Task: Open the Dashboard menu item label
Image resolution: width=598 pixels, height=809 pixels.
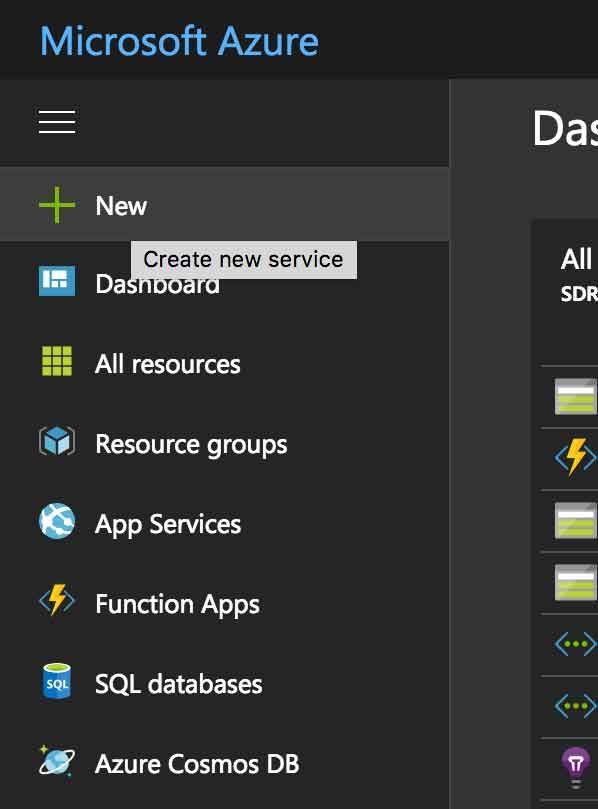Action: click(157, 284)
